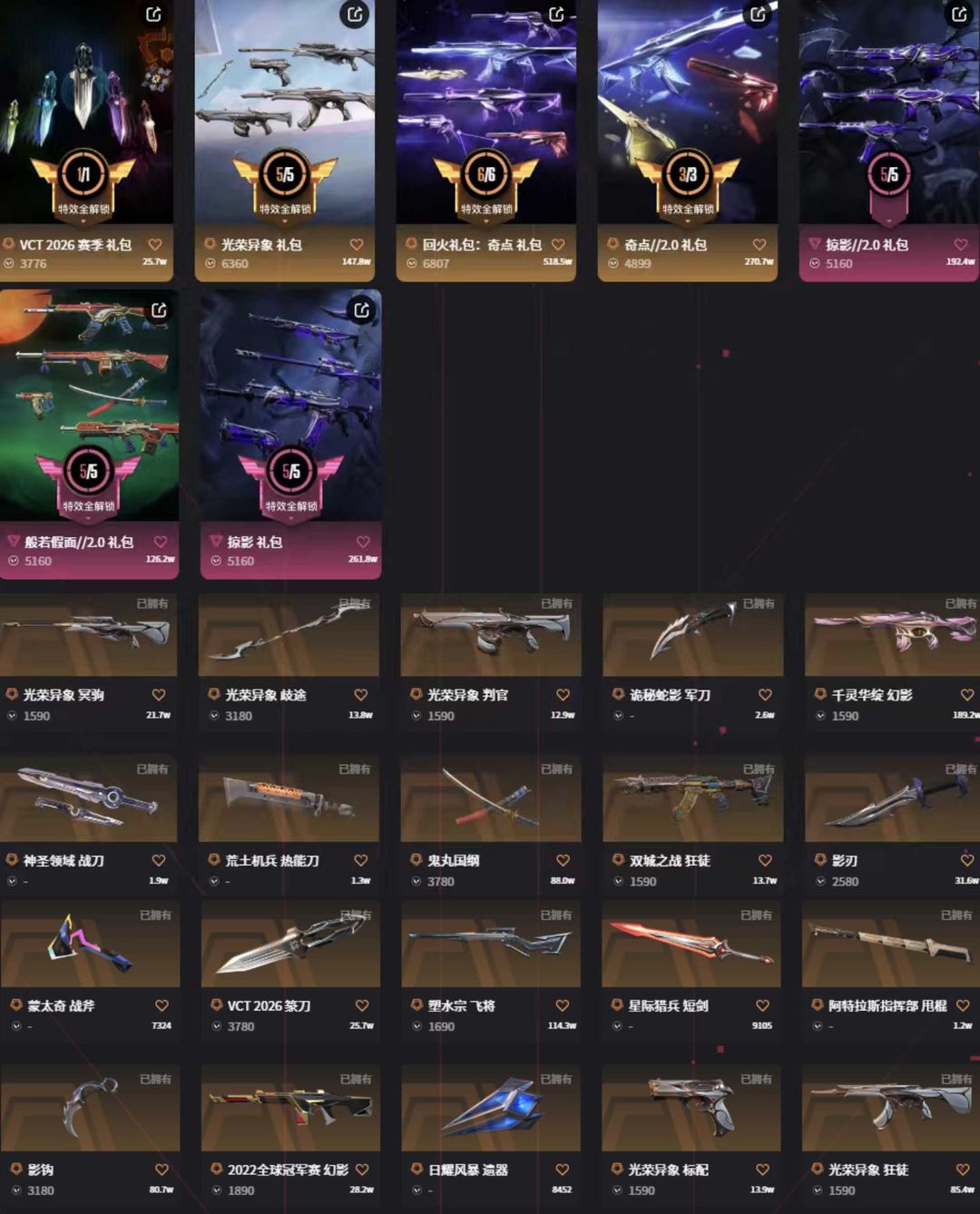The image size is (980, 1214).
Task: Favorite the 鬼丸国纲 skin with heart
Action: [563, 860]
